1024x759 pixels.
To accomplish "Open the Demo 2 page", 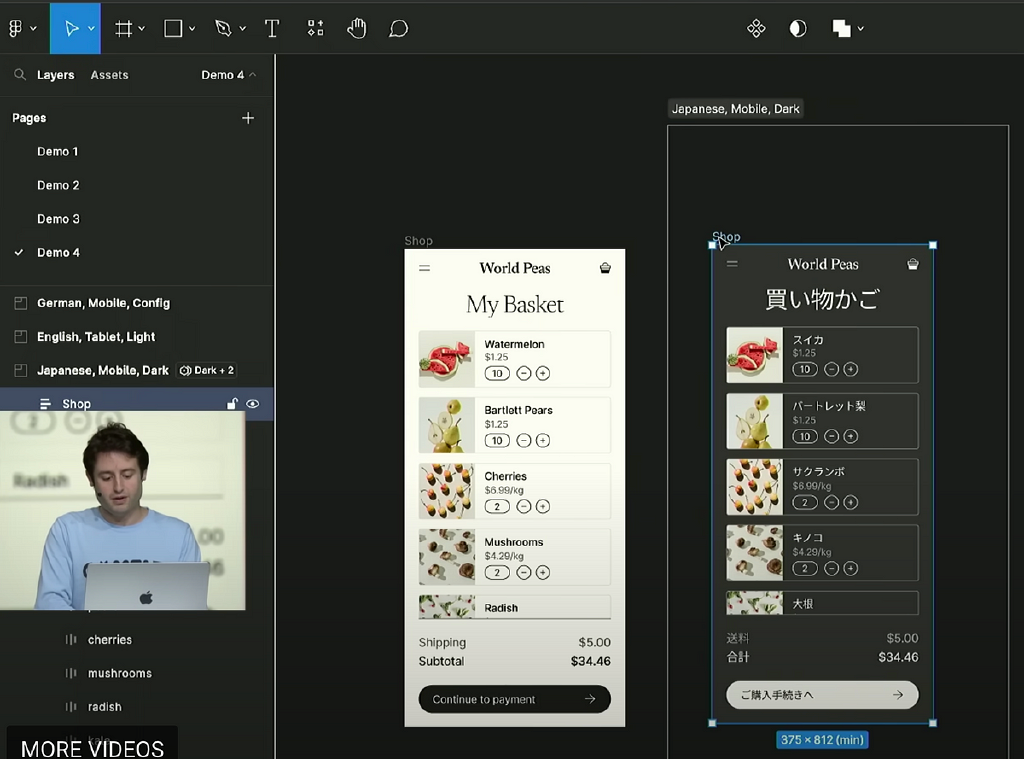I will coord(58,185).
